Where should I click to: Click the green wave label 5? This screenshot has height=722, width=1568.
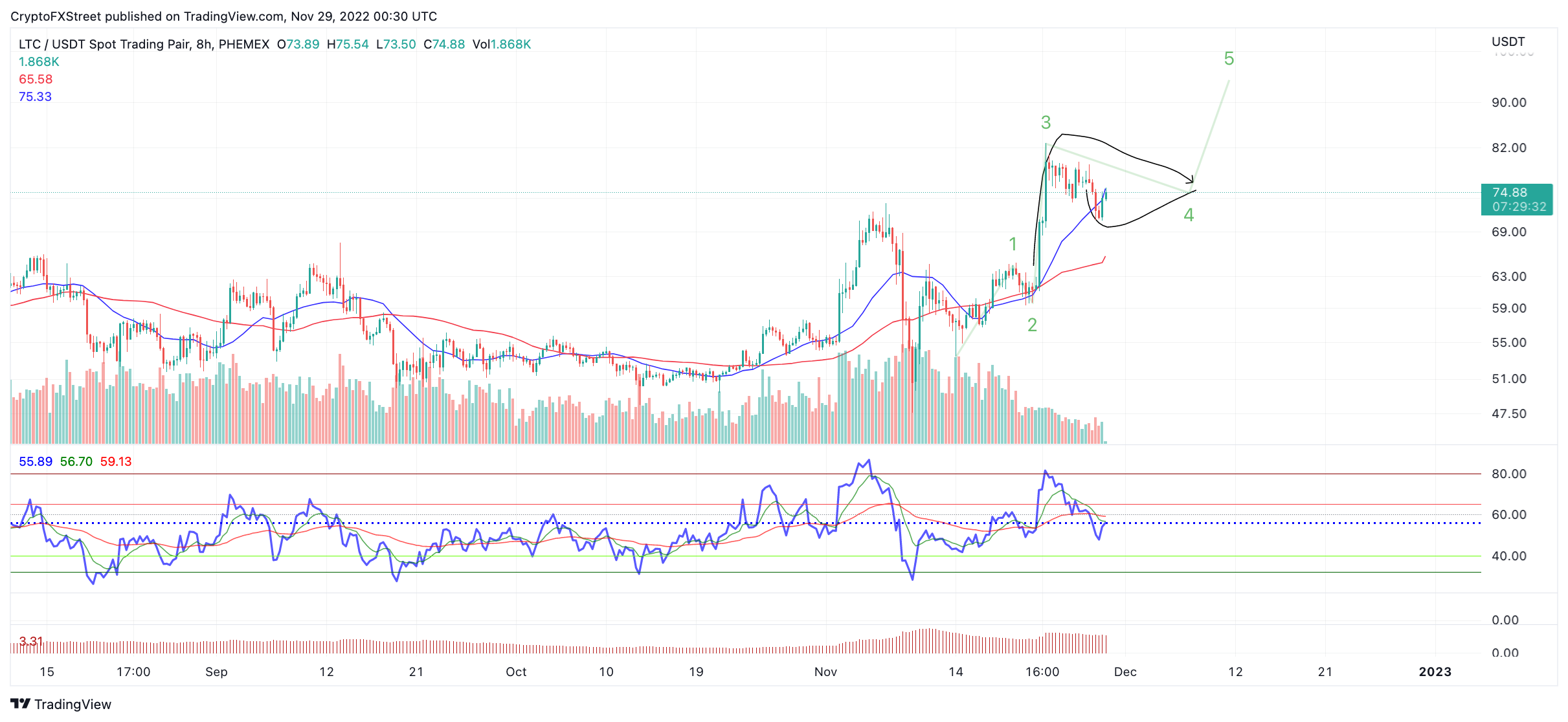point(1229,59)
